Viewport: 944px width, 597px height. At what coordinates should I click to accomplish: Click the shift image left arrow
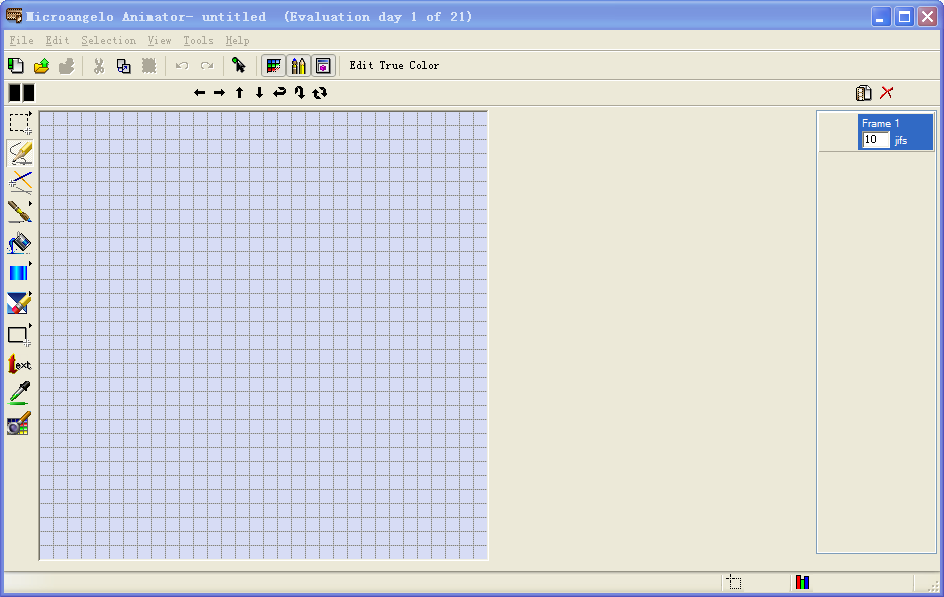(x=200, y=93)
